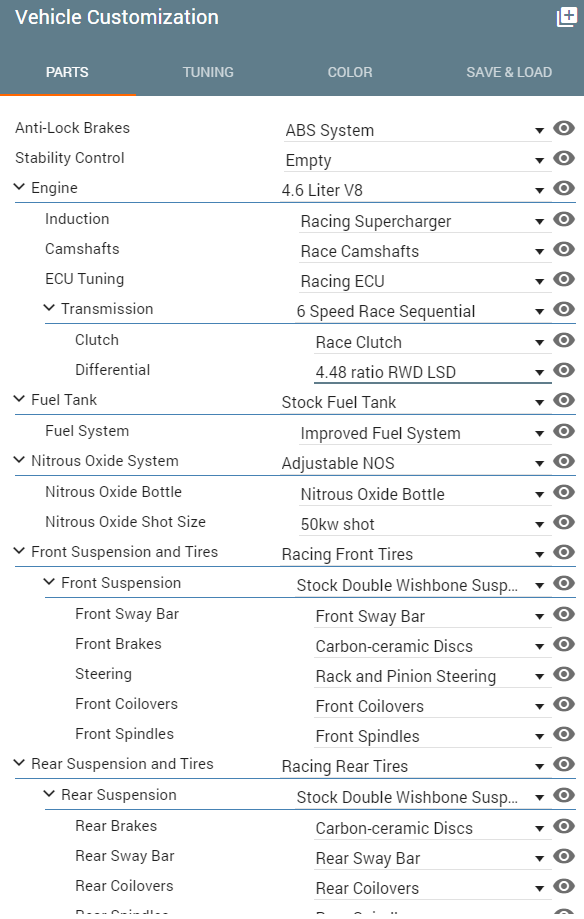Image resolution: width=584 pixels, height=919 pixels.
Task: Click the add-window icon in the header
Action: [x=566, y=17]
